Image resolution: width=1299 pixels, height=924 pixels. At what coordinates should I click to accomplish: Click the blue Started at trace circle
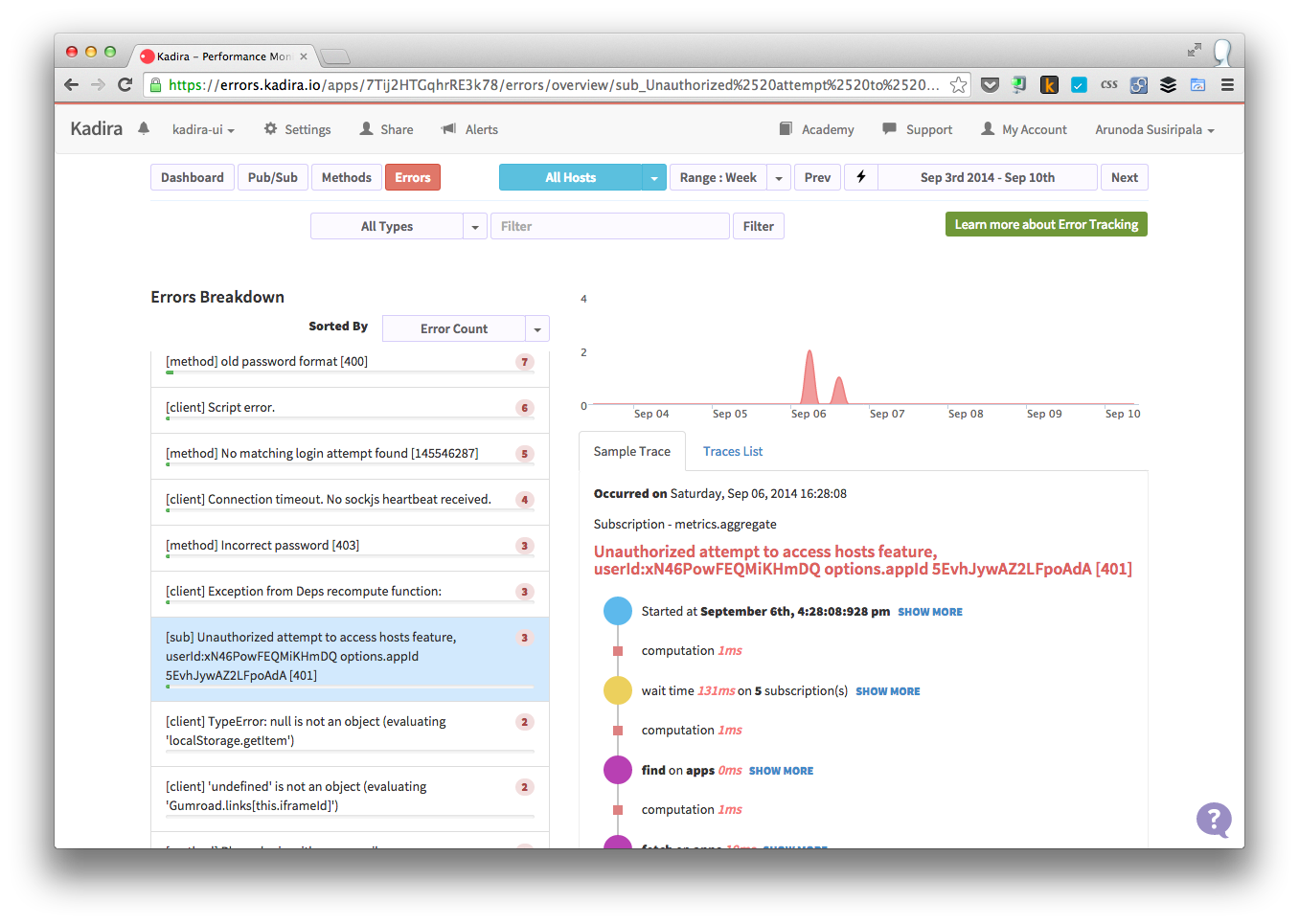(x=618, y=611)
